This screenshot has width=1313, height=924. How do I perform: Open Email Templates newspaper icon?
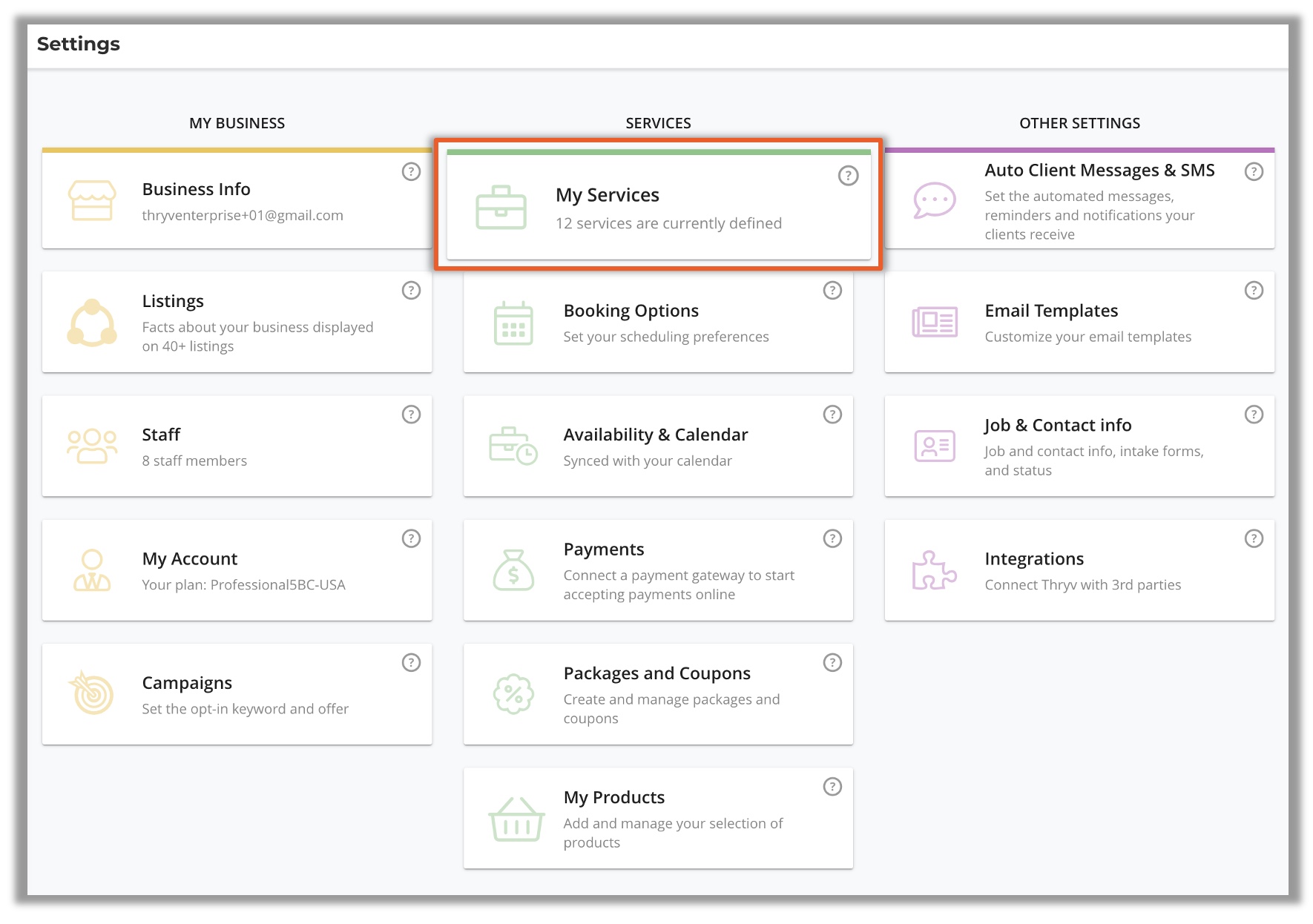coord(934,323)
